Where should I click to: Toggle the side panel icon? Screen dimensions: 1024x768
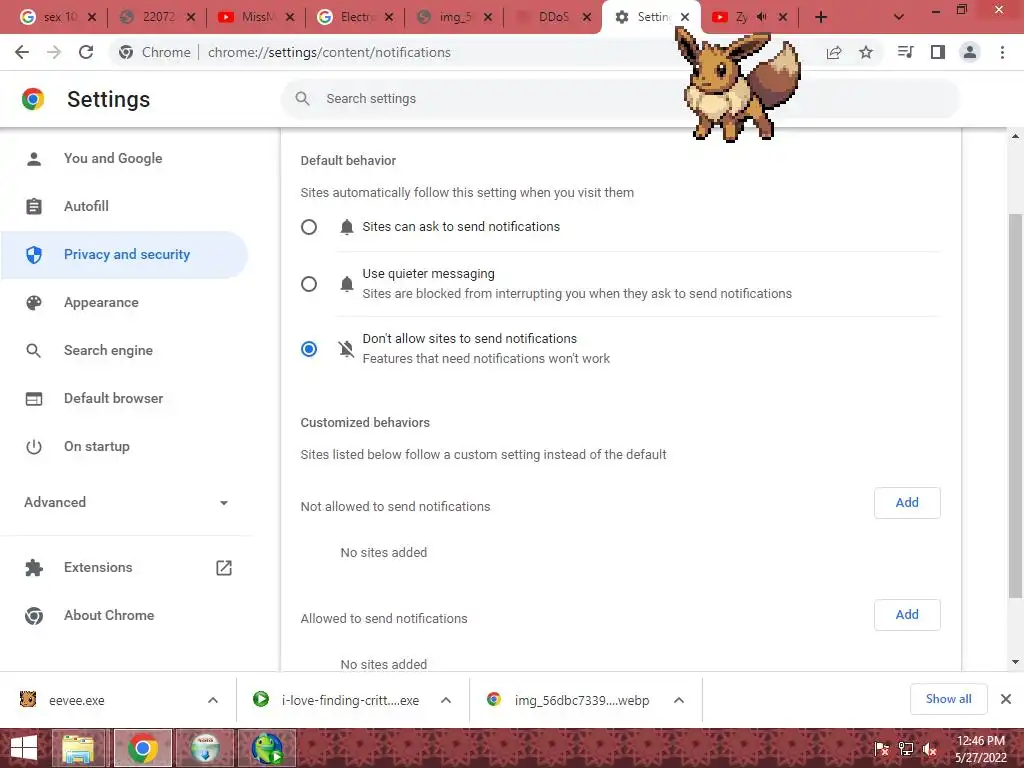pos(938,52)
